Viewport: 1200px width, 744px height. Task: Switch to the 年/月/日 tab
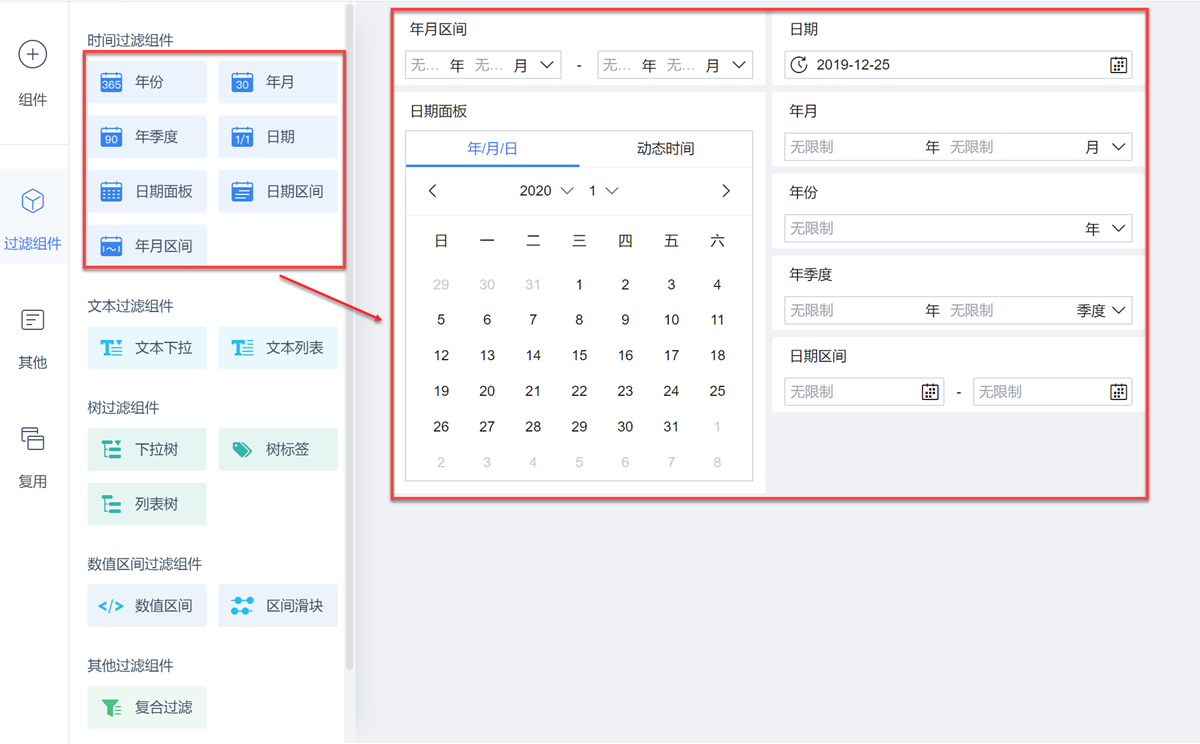point(493,149)
